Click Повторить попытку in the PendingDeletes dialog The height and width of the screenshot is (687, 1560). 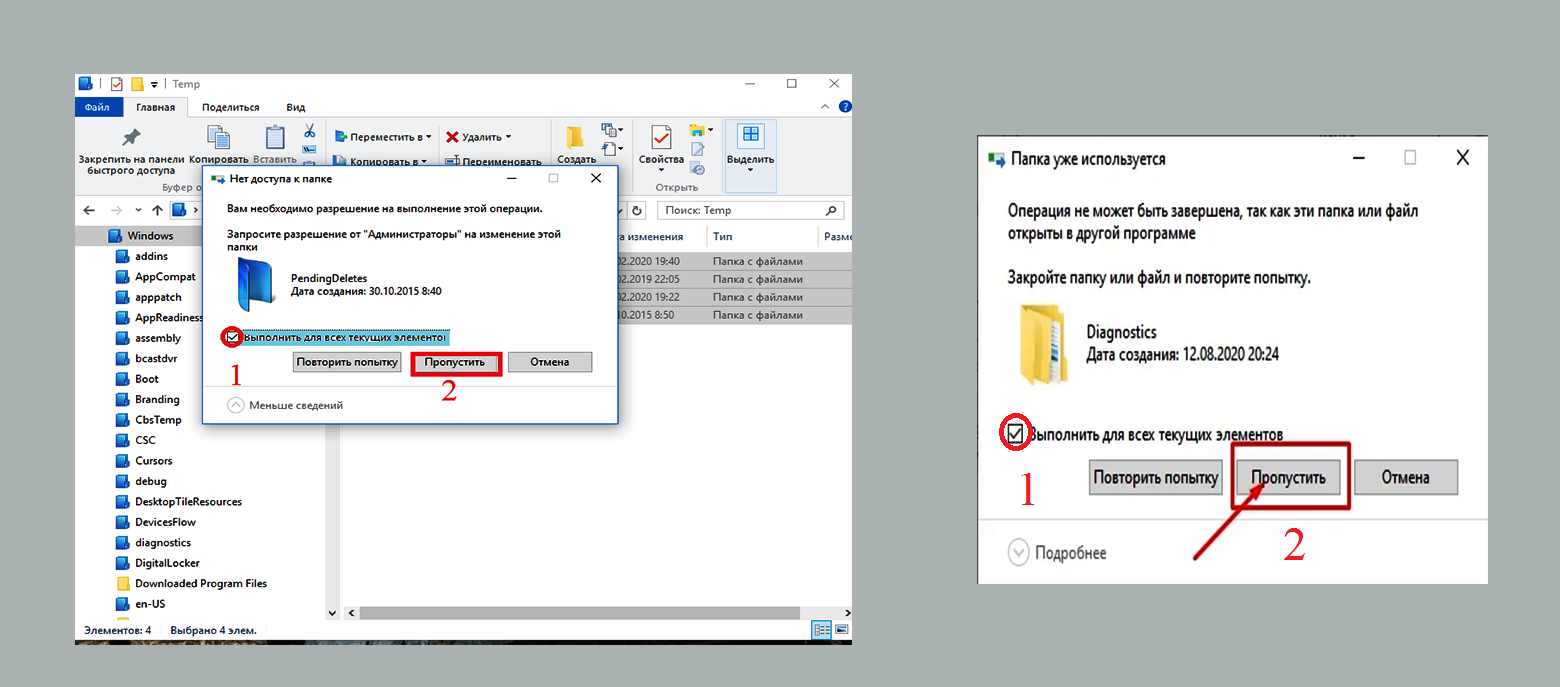[347, 362]
